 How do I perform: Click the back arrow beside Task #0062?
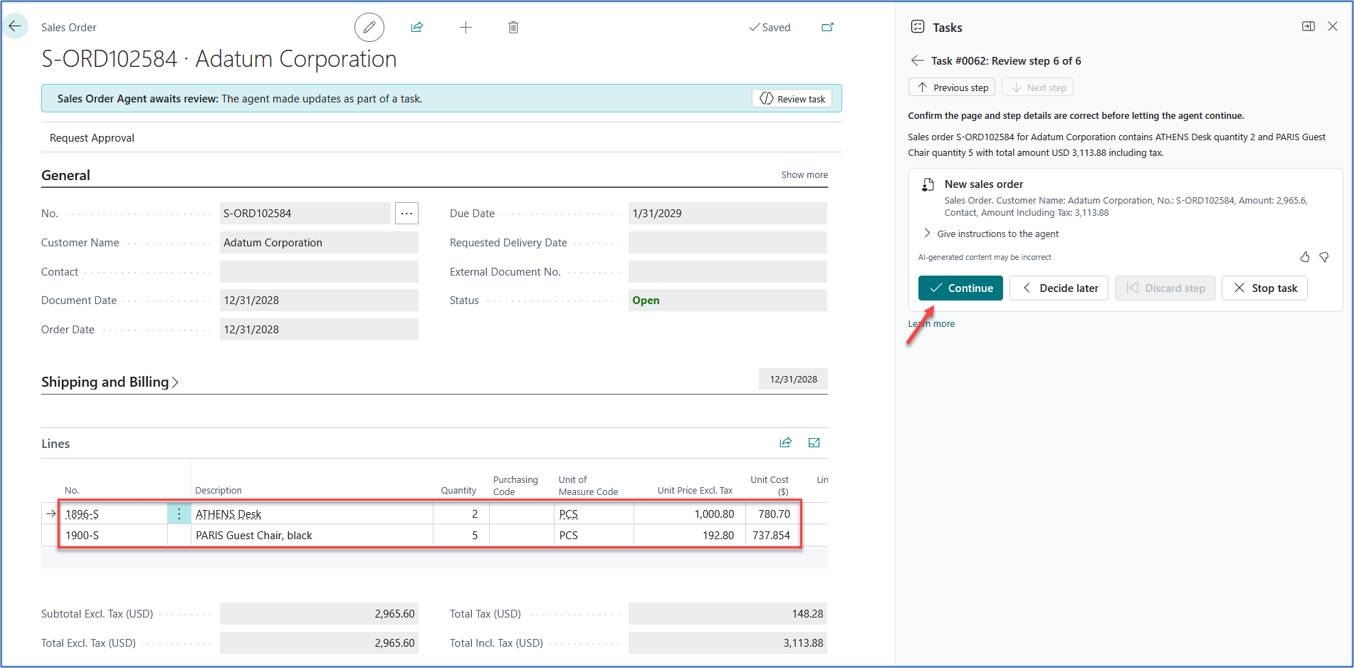click(917, 61)
